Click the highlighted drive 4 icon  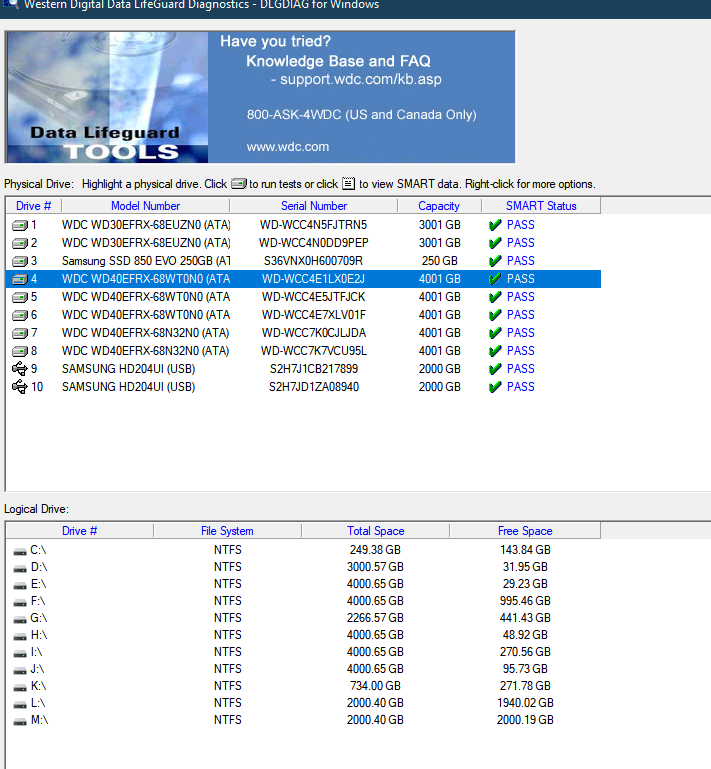point(20,279)
